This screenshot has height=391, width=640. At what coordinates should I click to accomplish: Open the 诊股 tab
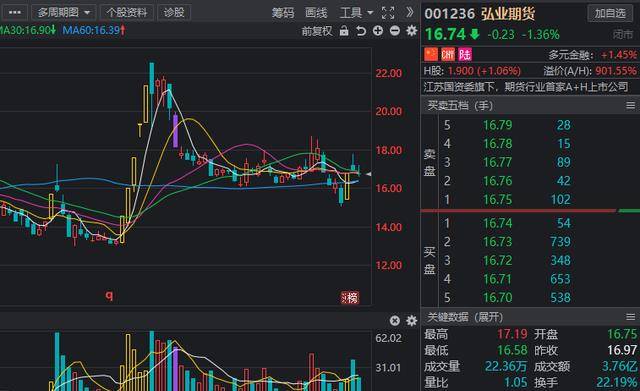(174, 12)
